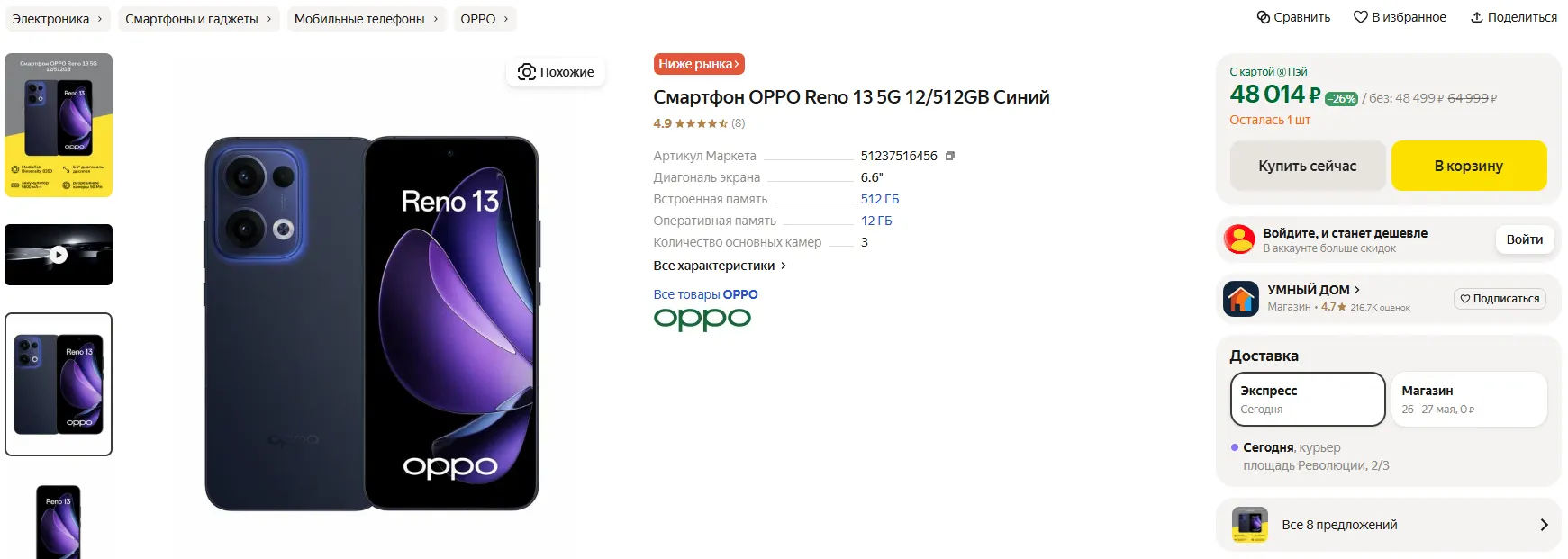Click the Похожие camera search icon
This screenshot has width=1568, height=559.
[x=527, y=72]
